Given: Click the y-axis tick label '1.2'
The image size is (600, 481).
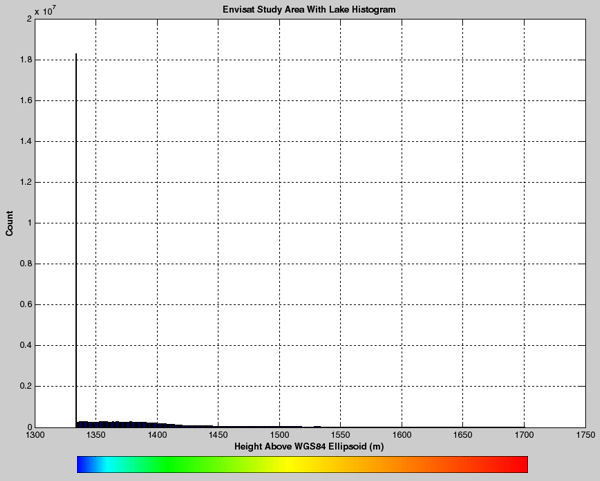Looking at the screenshot, I should click(x=26, y=182).
